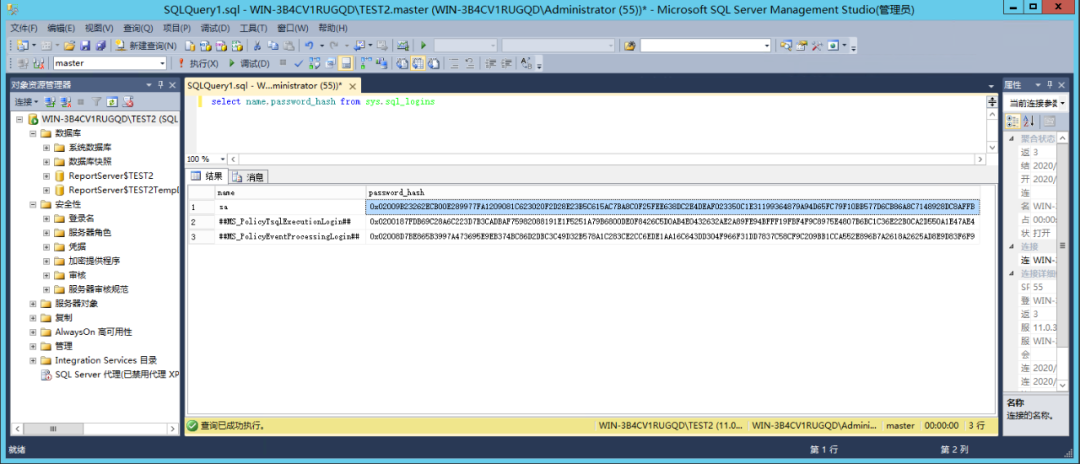Select the 服务器角色 folder
Viewport: 1080px width, 464px height.
click(90, 233)
